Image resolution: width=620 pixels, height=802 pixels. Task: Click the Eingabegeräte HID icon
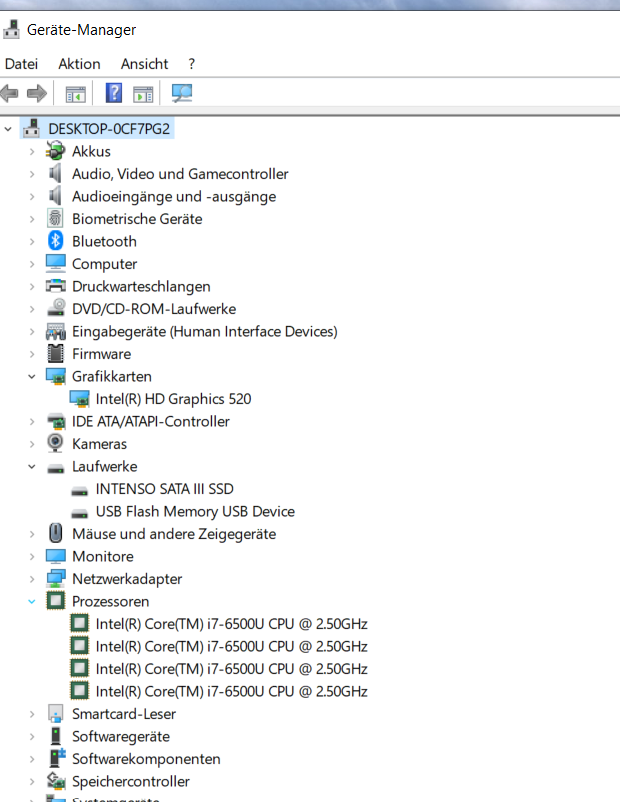click(x=55, y=331)
